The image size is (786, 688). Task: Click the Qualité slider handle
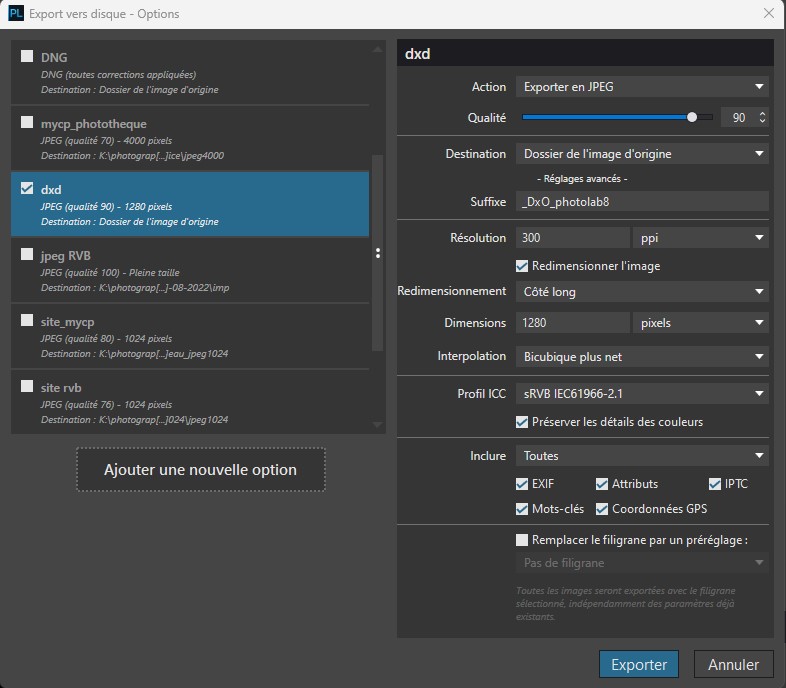692,117
